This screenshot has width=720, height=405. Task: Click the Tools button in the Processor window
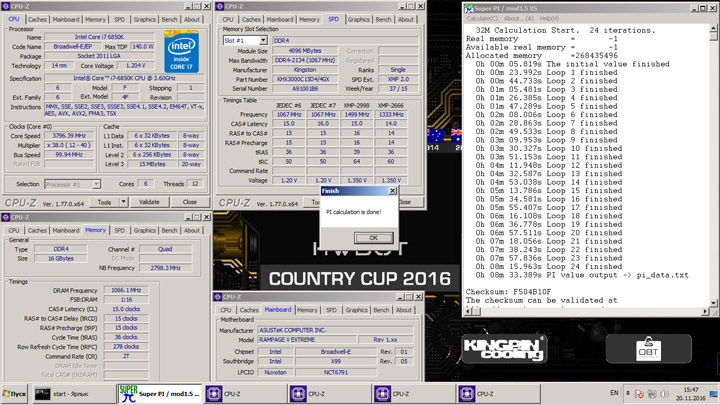click(x=104, y=202)
